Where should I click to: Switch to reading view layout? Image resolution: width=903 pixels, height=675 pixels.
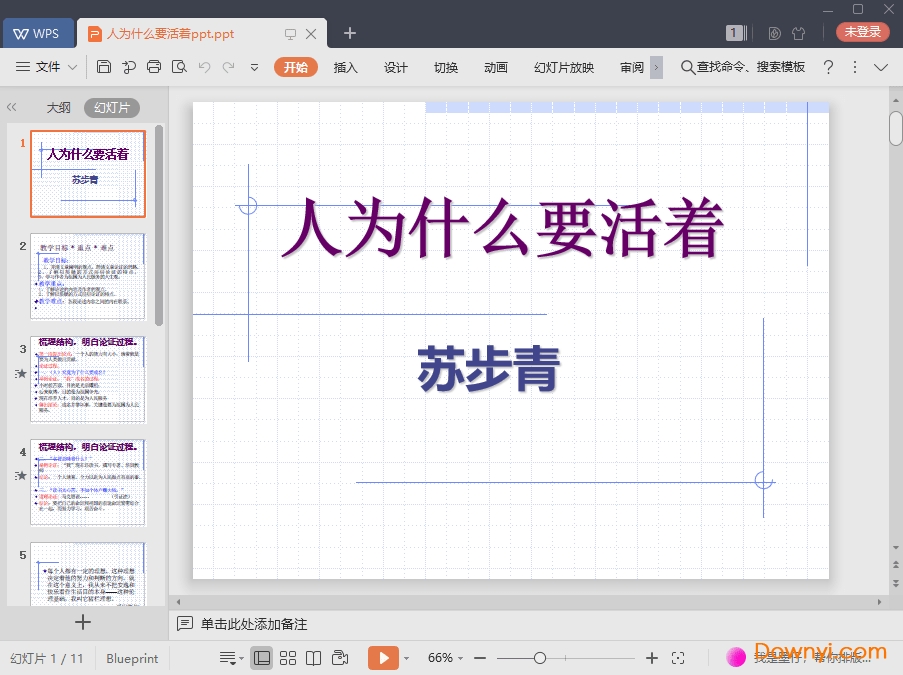tap(312, 658)
